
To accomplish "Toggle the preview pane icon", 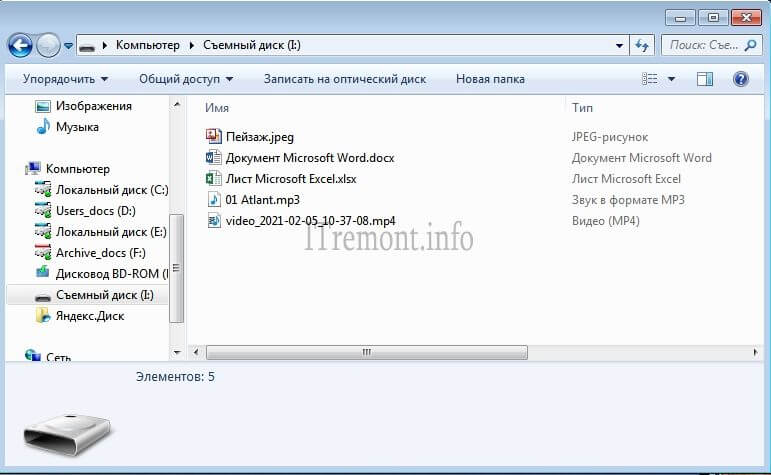I will (x=704, y=78).
